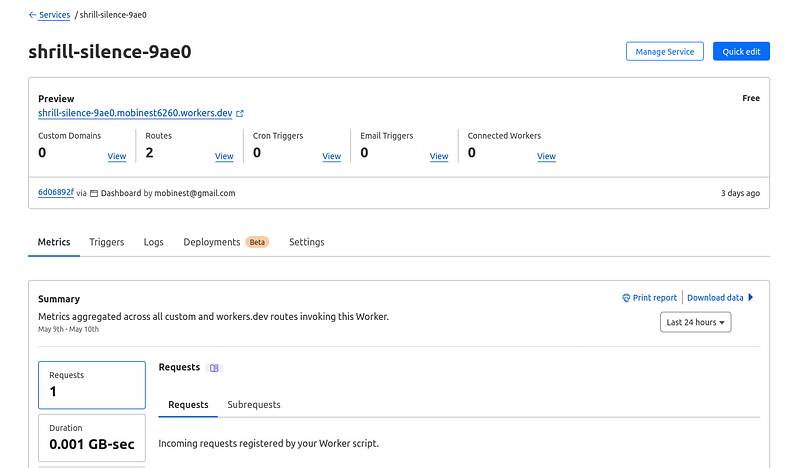The height and width of the screenshot is (468, 800).
Task: View Cron Triggers details
Action: (332, 156)
